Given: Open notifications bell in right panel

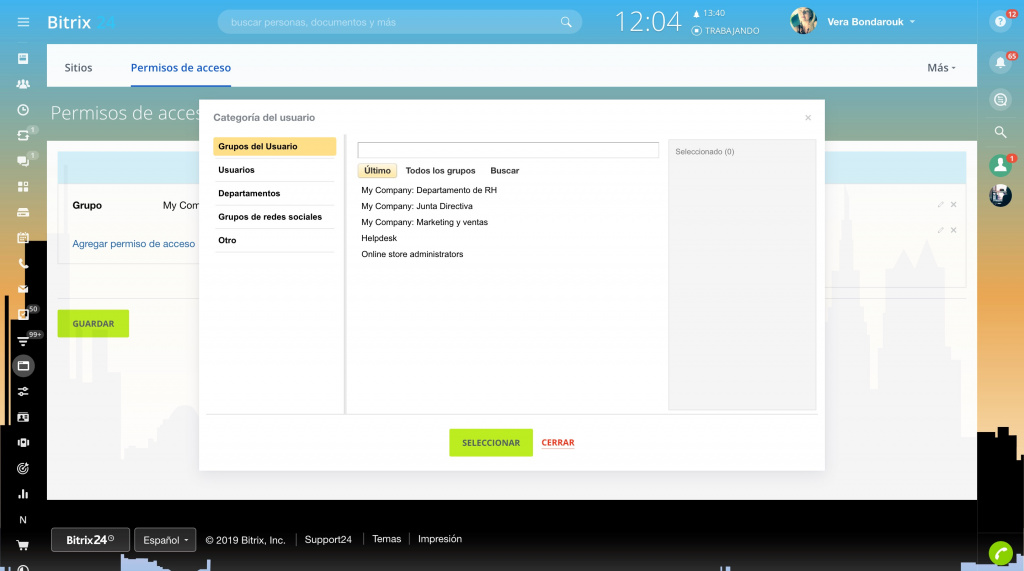Looking at the screenshot, I should (1000, 63).
